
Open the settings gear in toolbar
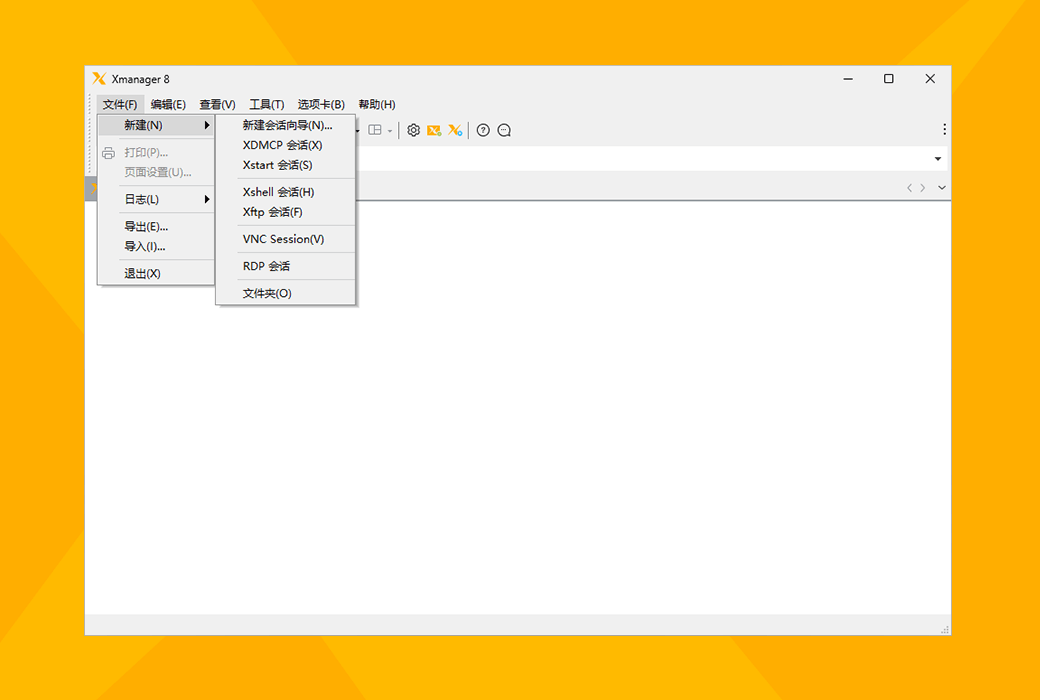413,130
